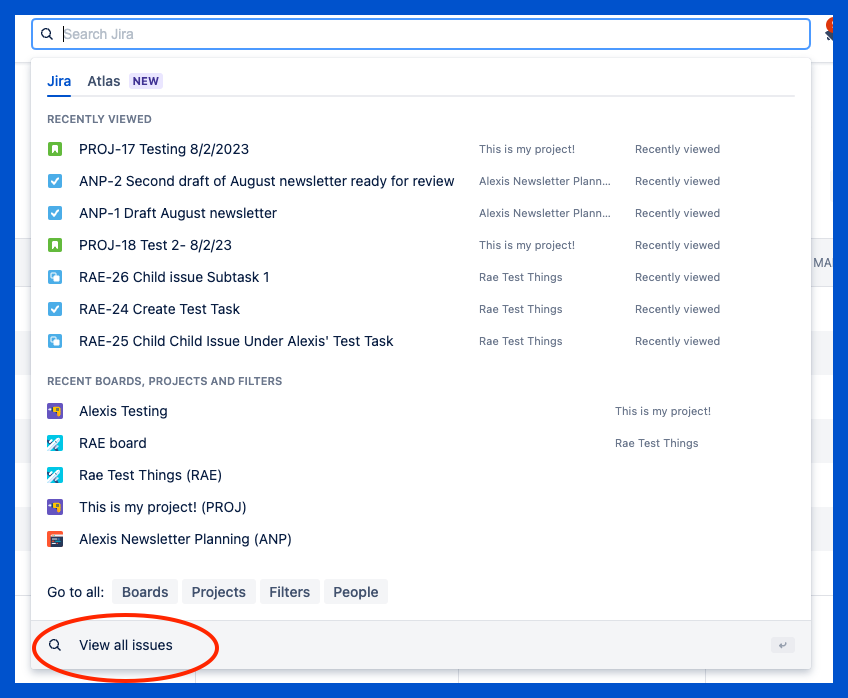Open PROJ-18 Test 2- 8/2/23
The width and height of the screenshot is (848, 698).
coord(155,245)
